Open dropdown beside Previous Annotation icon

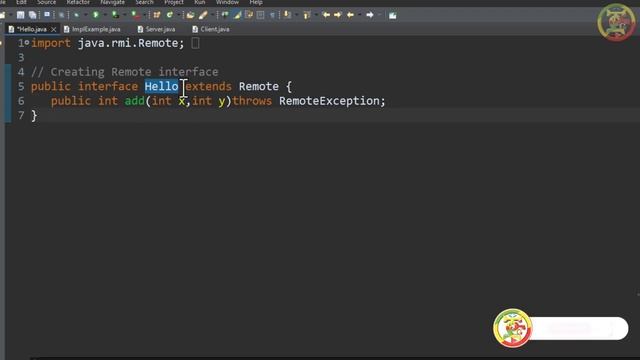coord(316,15)
